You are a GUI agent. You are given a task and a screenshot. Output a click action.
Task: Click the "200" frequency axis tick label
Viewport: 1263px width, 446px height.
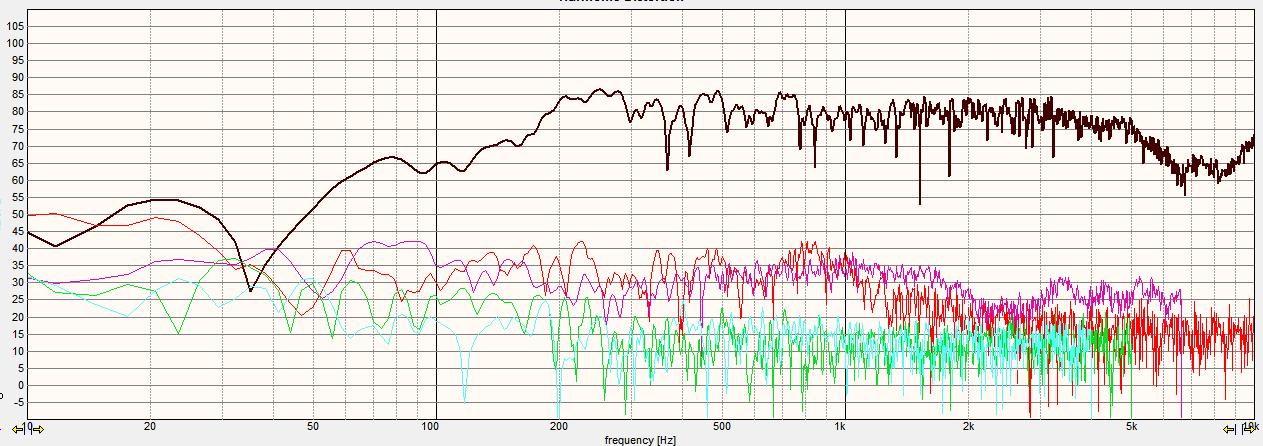tap(558, 426)
